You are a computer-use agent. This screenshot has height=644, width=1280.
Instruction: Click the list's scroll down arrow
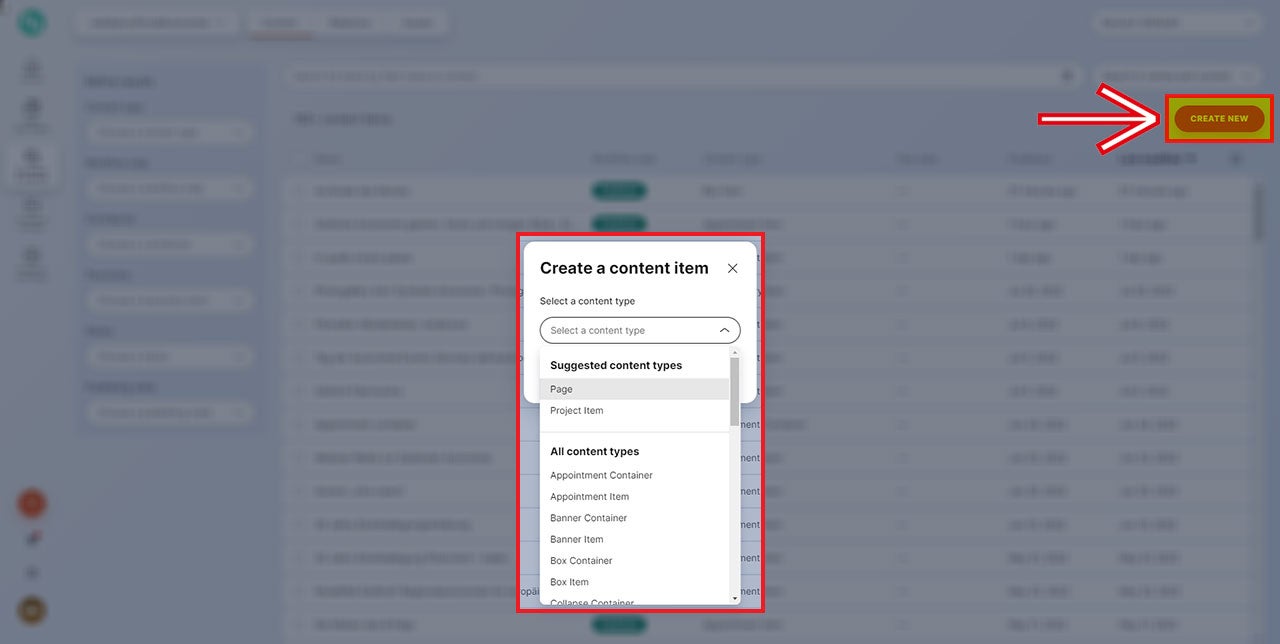(x=735, y=598)
